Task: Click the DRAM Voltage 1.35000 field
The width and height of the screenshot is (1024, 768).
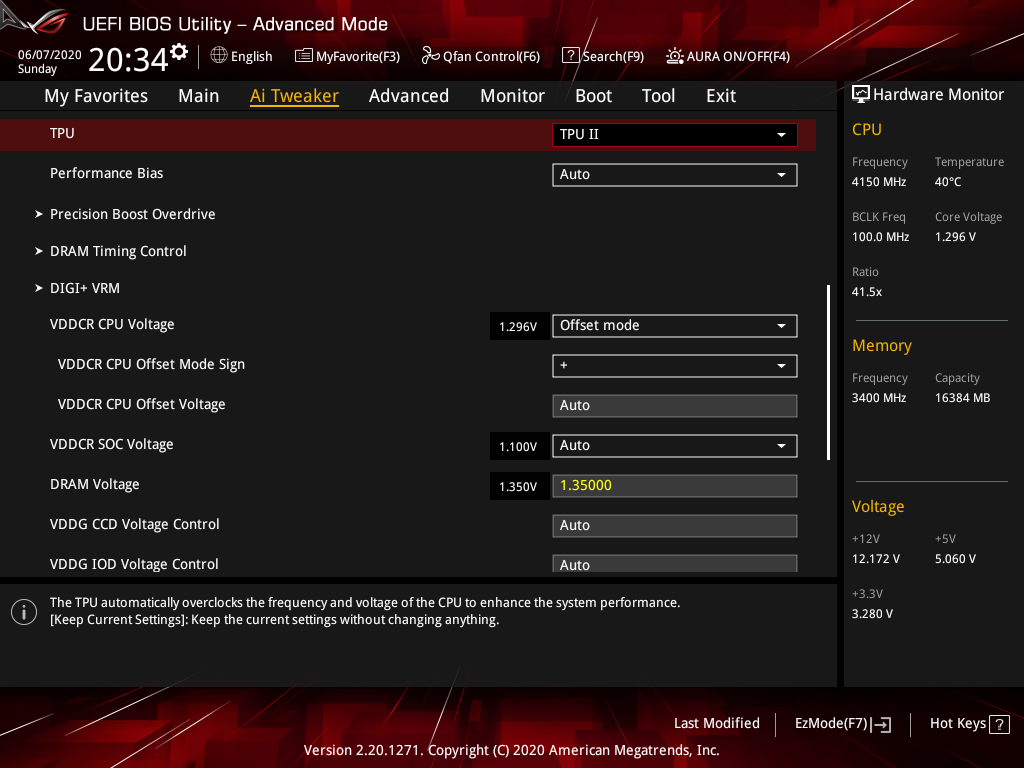Action: 675,486
